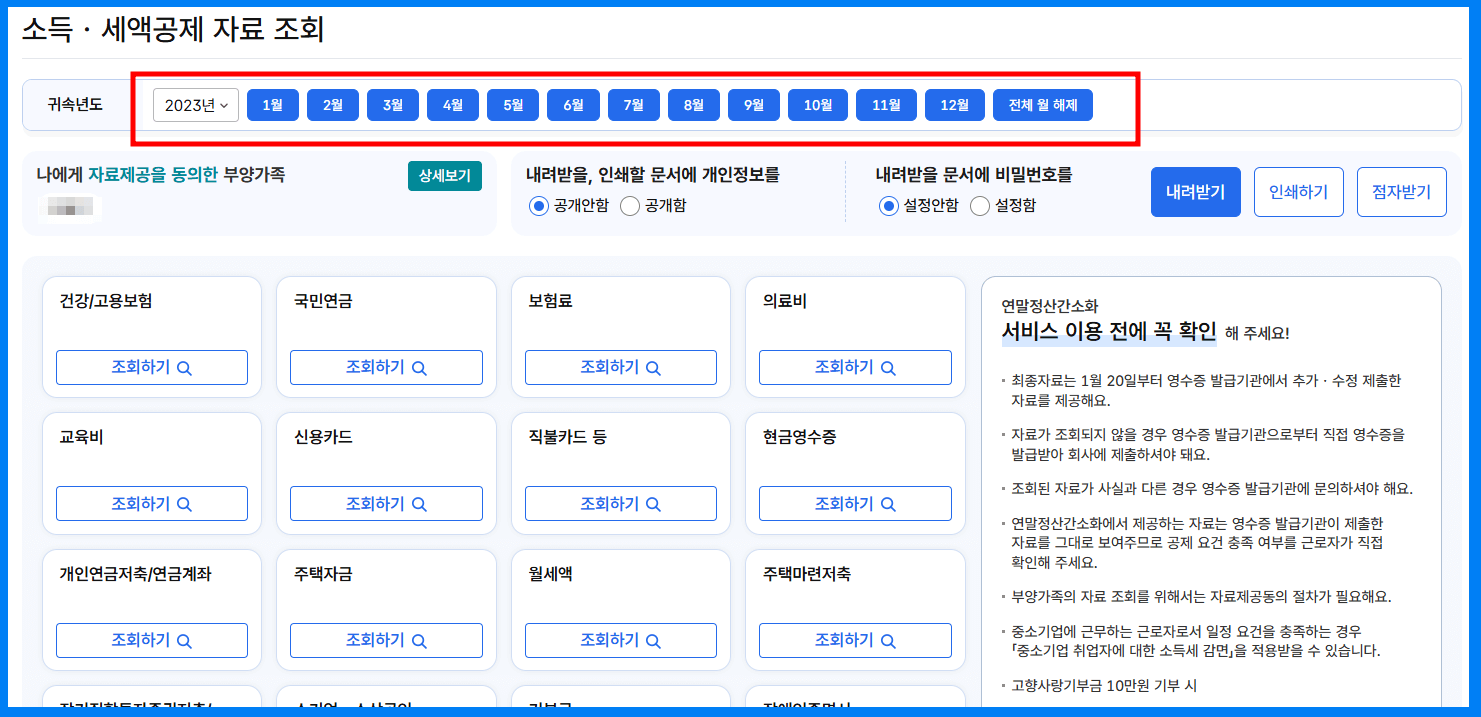Click 전체 월 해제 to deselect months
The image size is (1481, 717).
tap(1042, 105)
